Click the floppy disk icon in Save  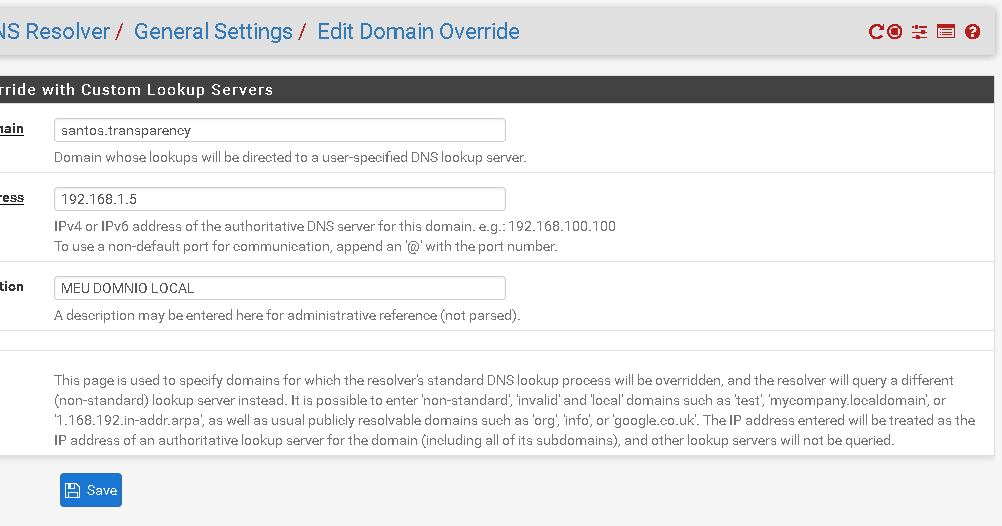[73, 490]
